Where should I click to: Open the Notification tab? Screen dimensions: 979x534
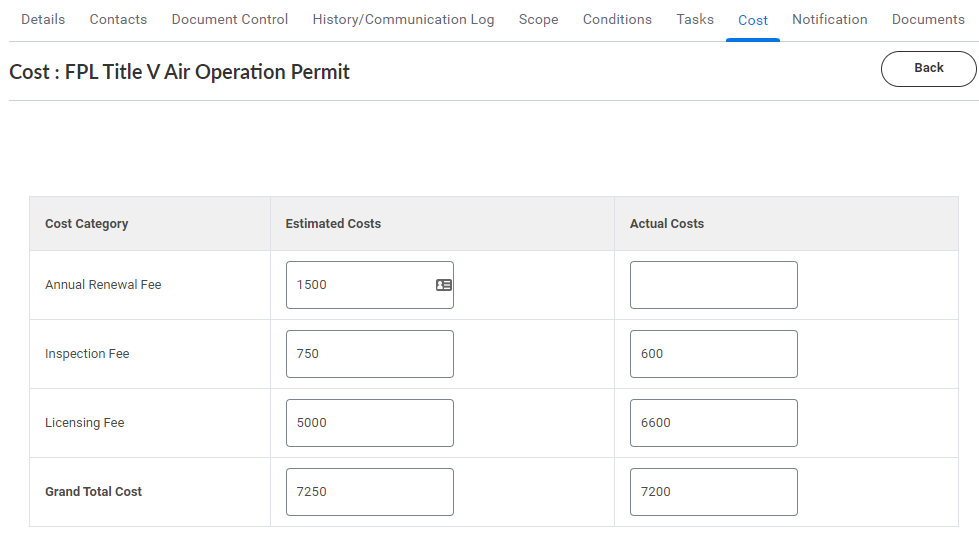pos(830,19)
